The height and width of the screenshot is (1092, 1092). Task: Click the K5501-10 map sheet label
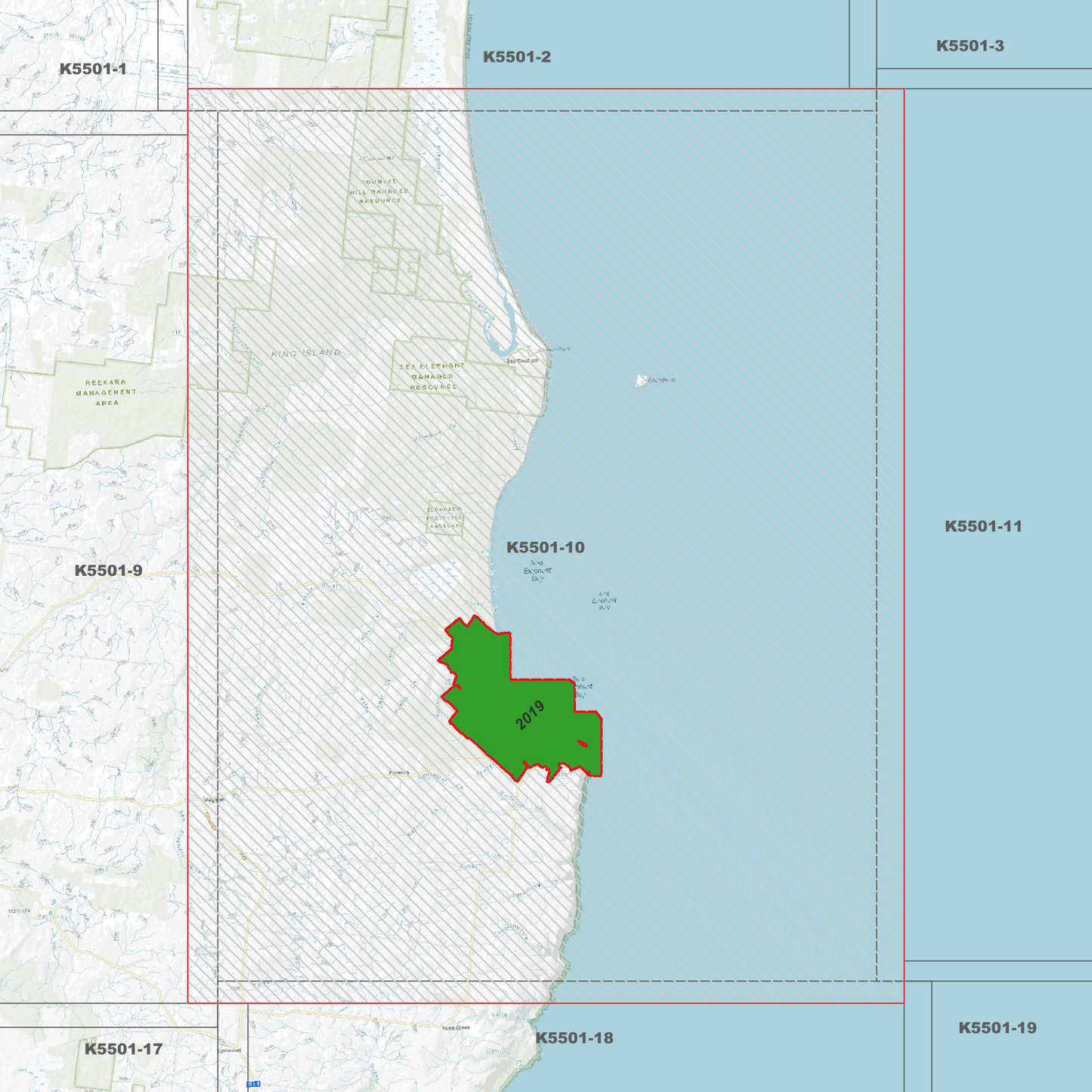[x=546, y=547]
